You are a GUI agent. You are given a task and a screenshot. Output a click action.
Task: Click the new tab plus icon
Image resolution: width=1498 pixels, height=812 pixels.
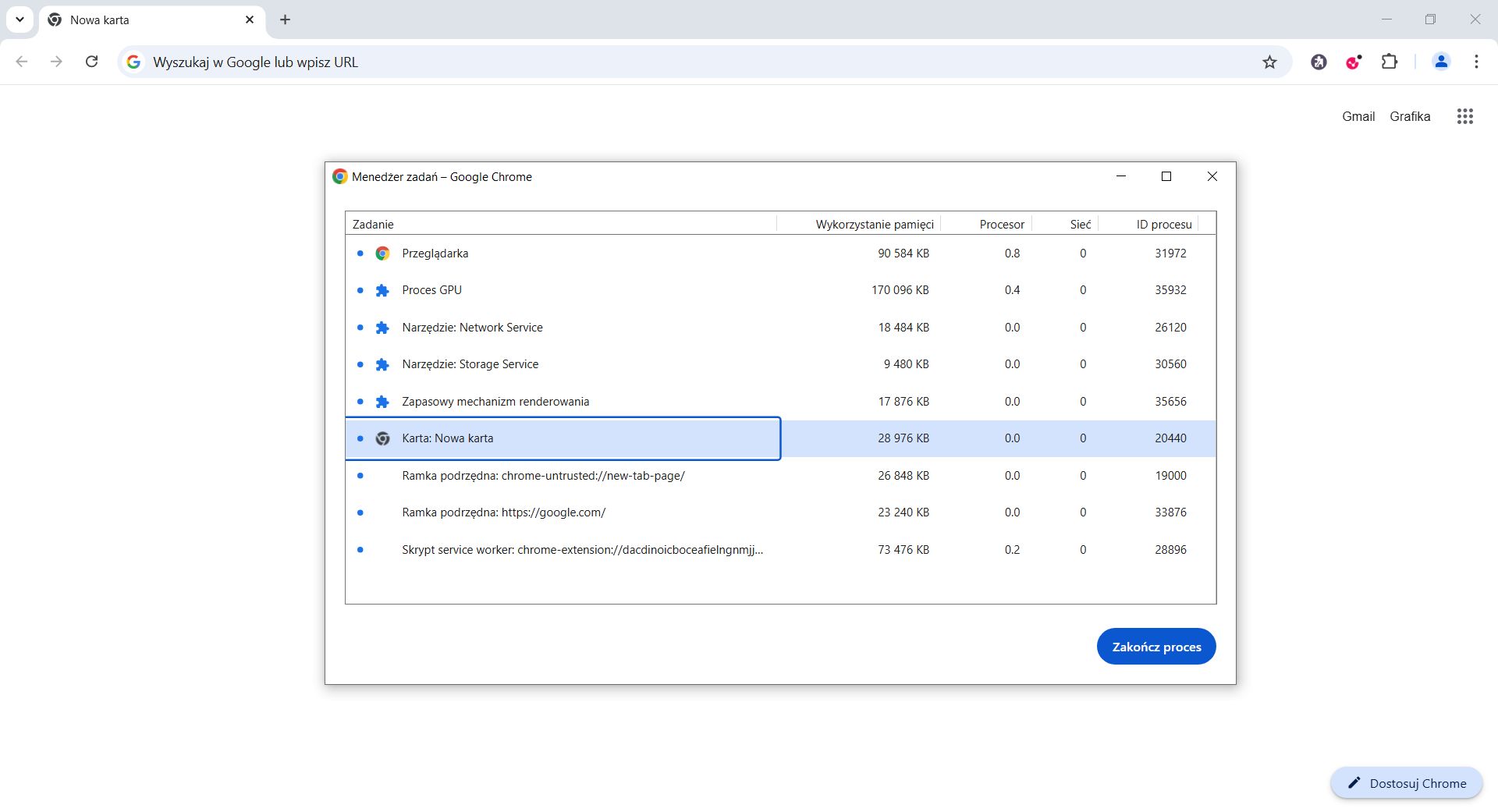click(285, 20)
